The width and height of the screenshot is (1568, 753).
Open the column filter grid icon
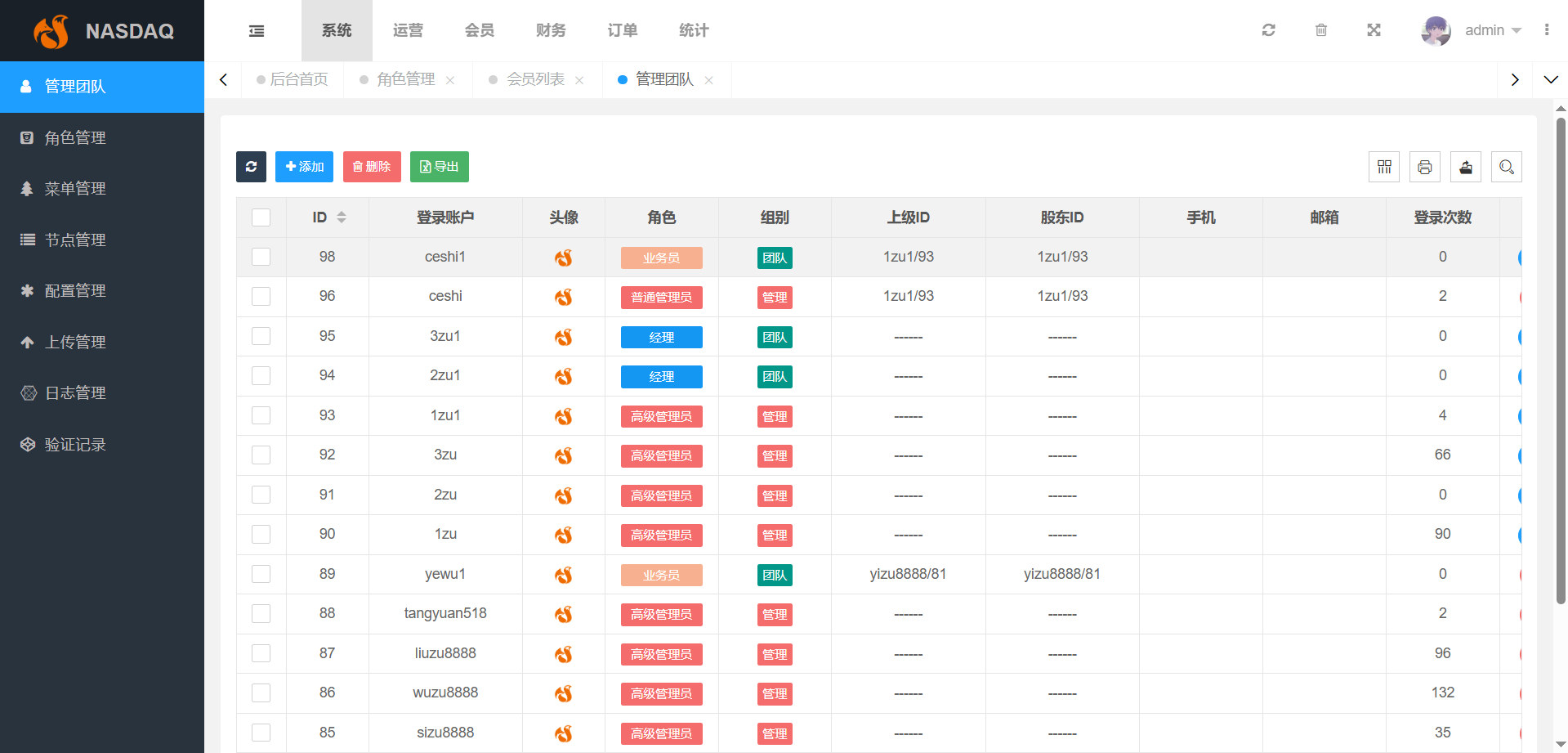1383,167
